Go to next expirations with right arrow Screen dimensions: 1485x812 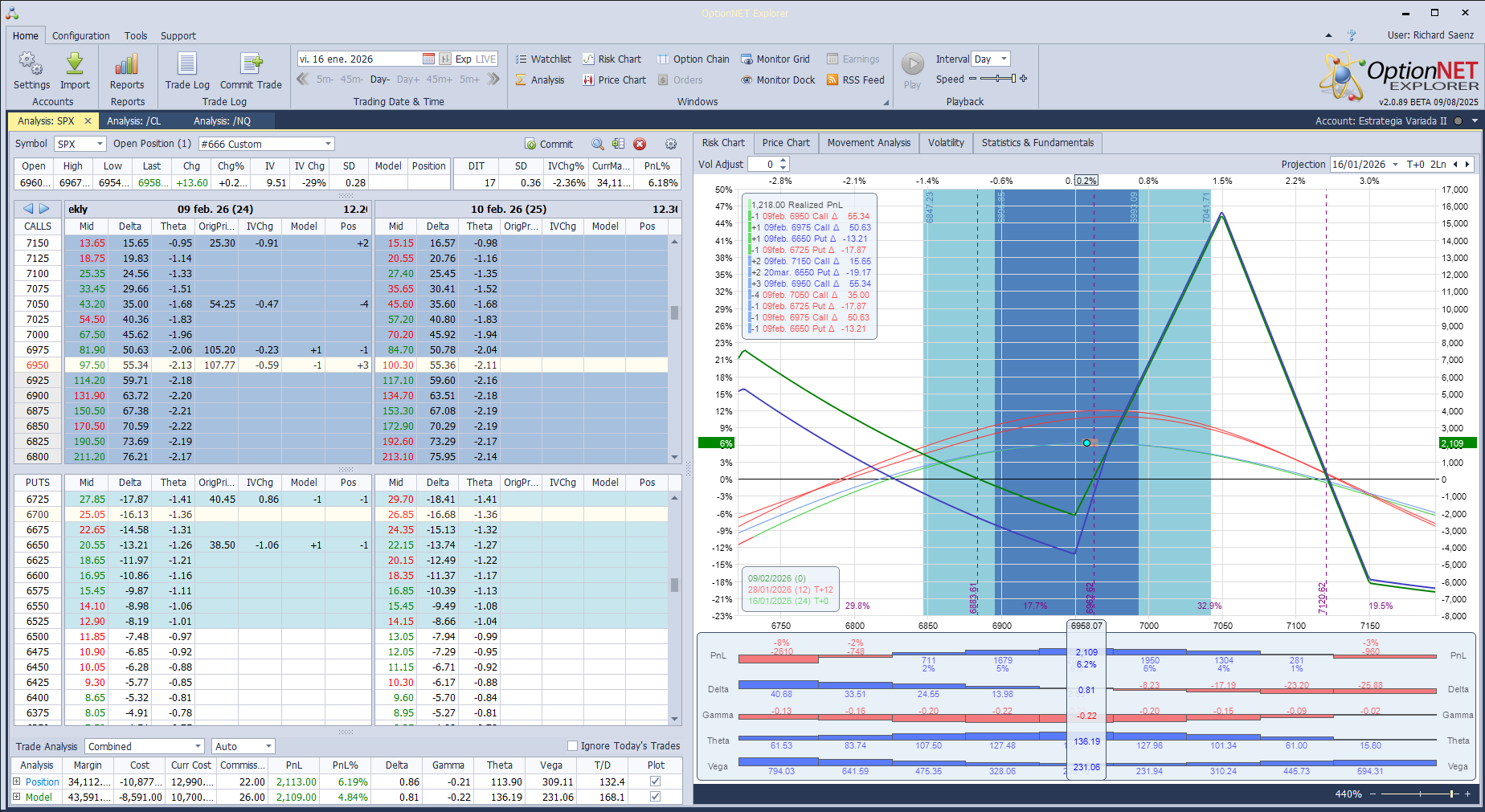[44, 209]
